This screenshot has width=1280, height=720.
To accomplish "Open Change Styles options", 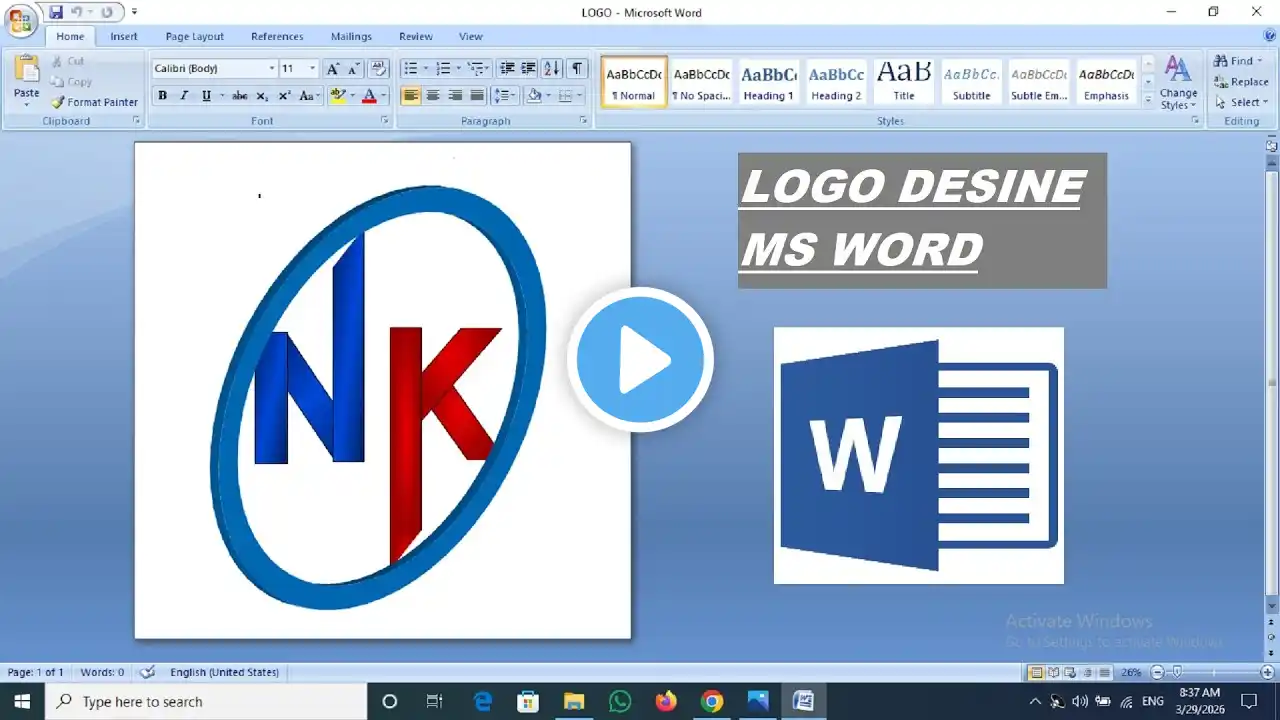I will pos(1178,83).
